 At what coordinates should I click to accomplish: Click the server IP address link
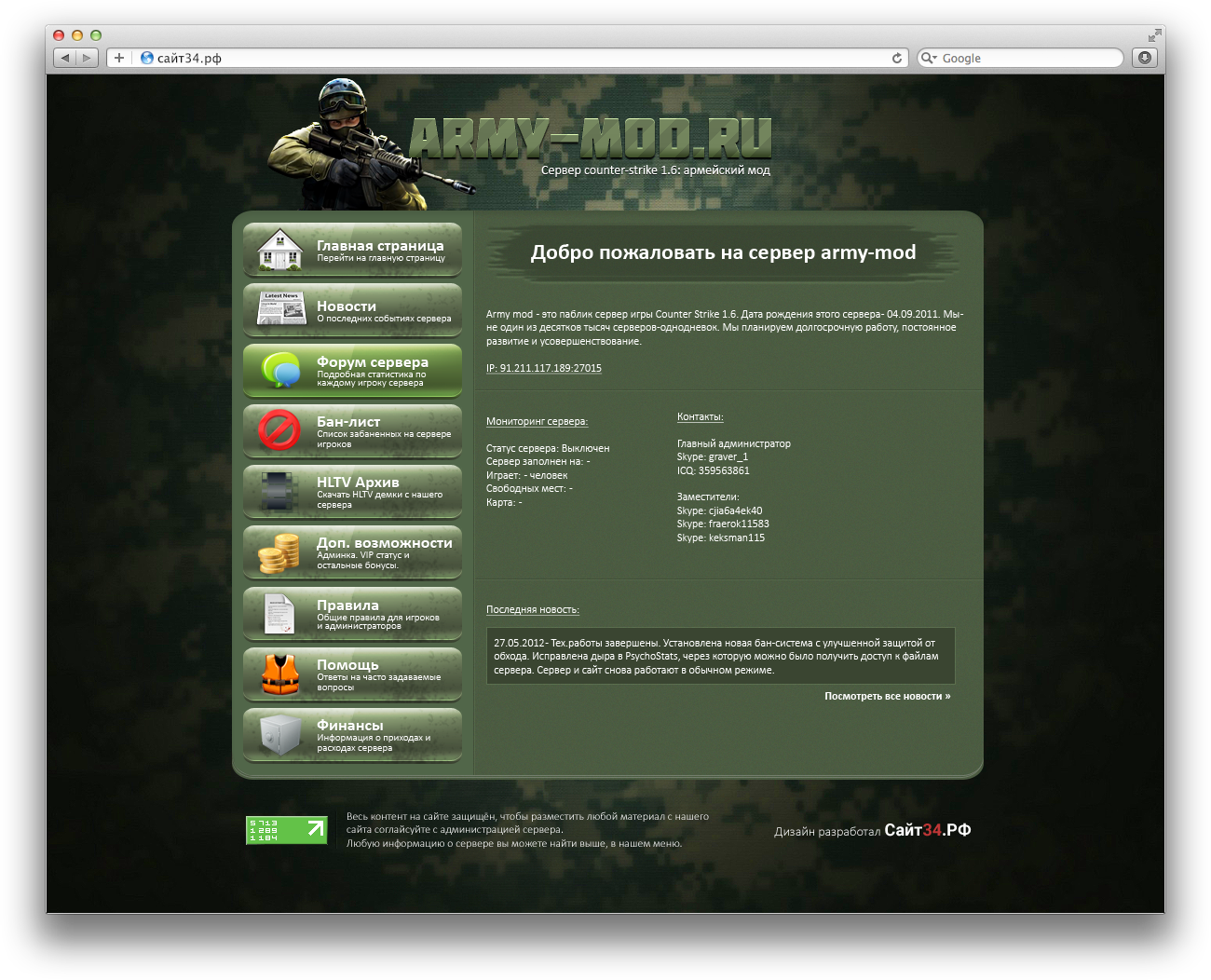543,368
